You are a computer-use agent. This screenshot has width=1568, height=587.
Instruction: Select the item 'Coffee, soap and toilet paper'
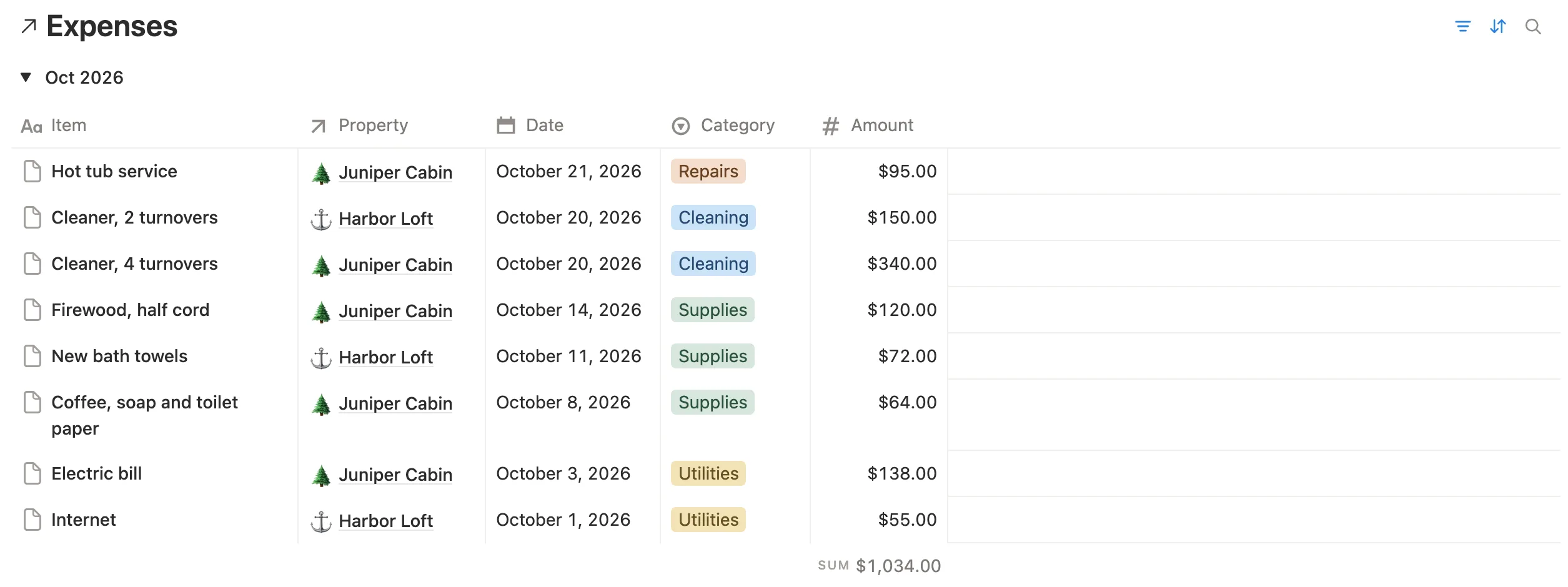click(x=144, y=415)
